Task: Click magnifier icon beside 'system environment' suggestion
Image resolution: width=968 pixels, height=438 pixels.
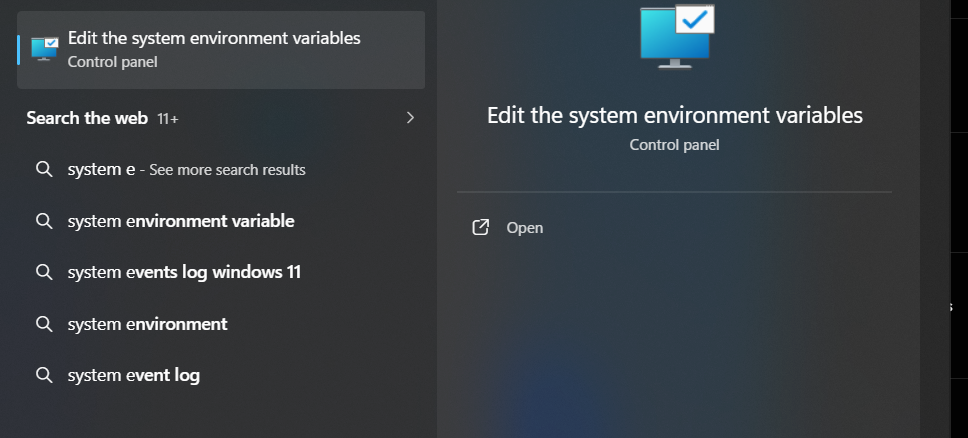Action: (44, 324)
